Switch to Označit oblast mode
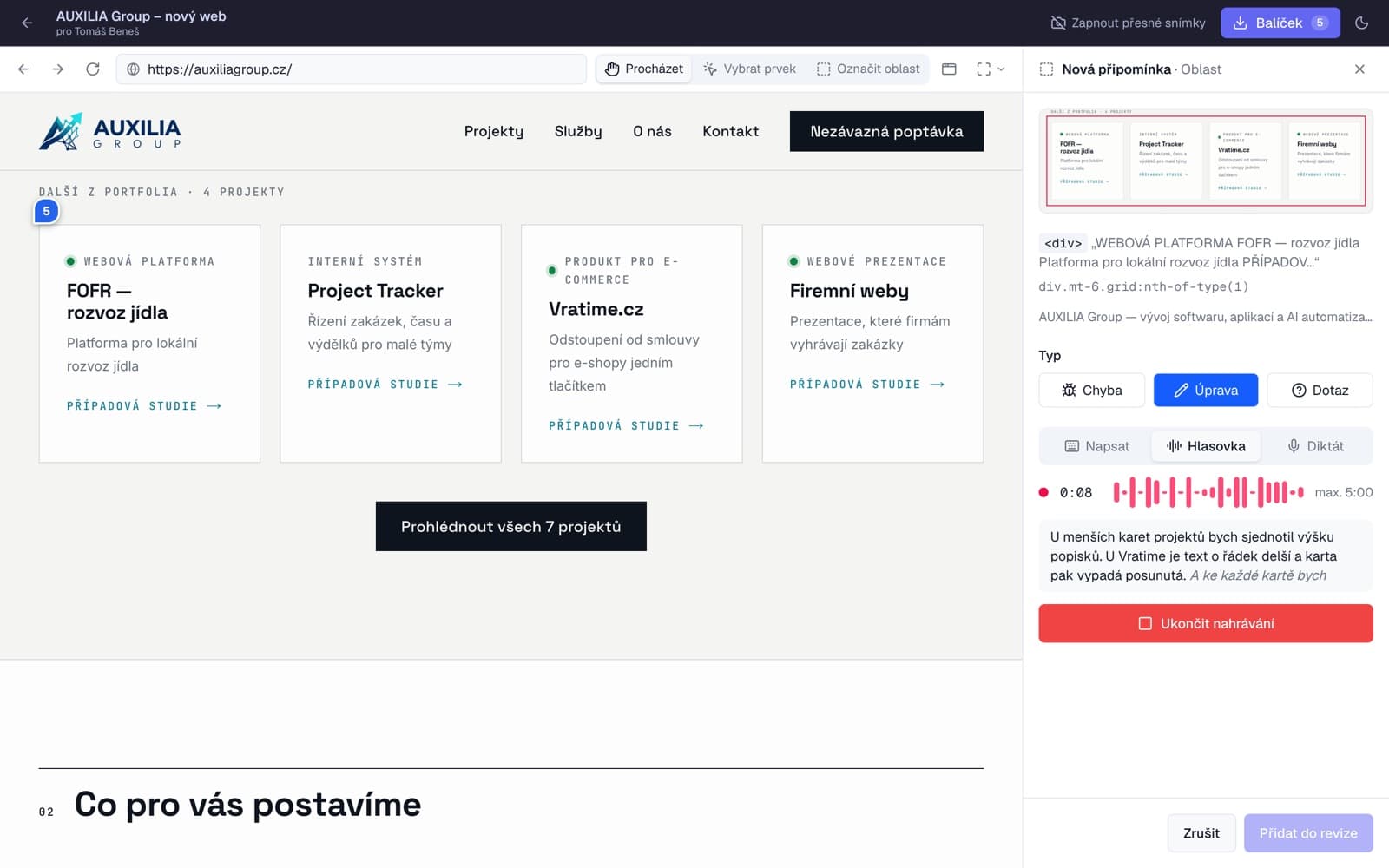Image resolution: width=1389 pixels, height=868 pixels. 868,69
